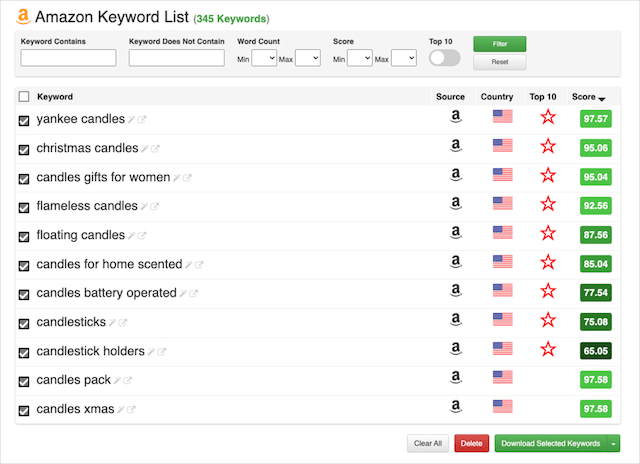640x464 pixels.
Task: Click the 65.05 dark green score badge
Action: click(x=594, y=352)
